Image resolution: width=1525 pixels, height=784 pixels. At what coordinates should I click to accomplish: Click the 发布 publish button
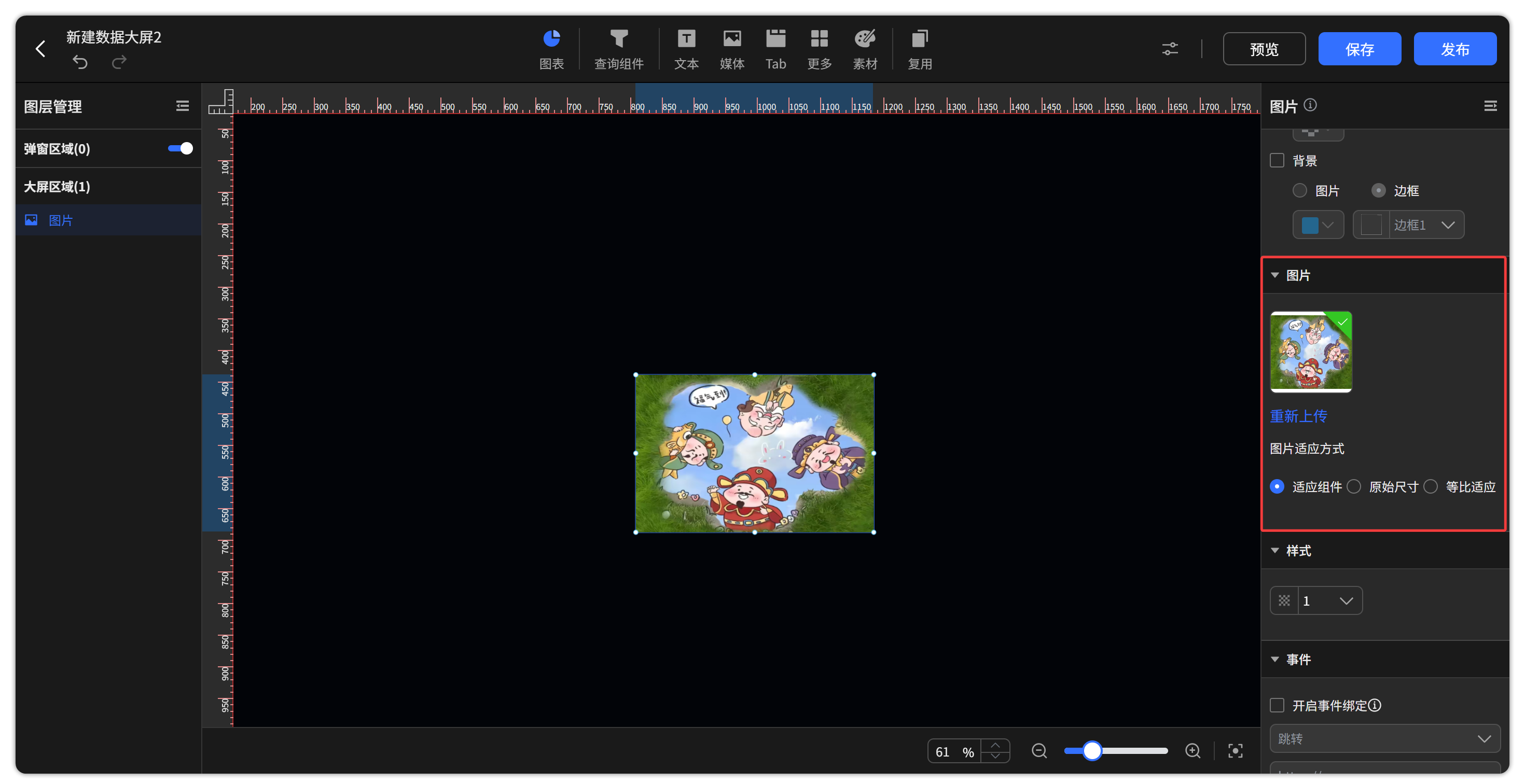(1454, 49)
